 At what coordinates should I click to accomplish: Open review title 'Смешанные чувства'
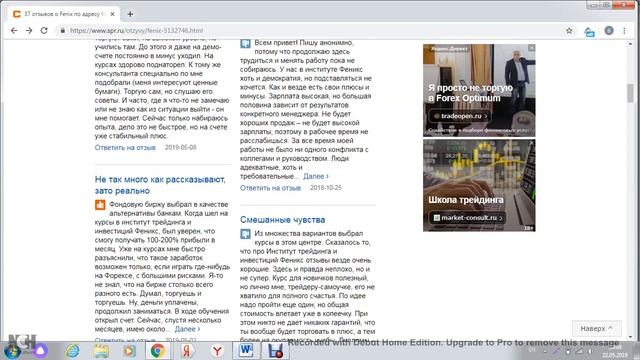(282, 220)
